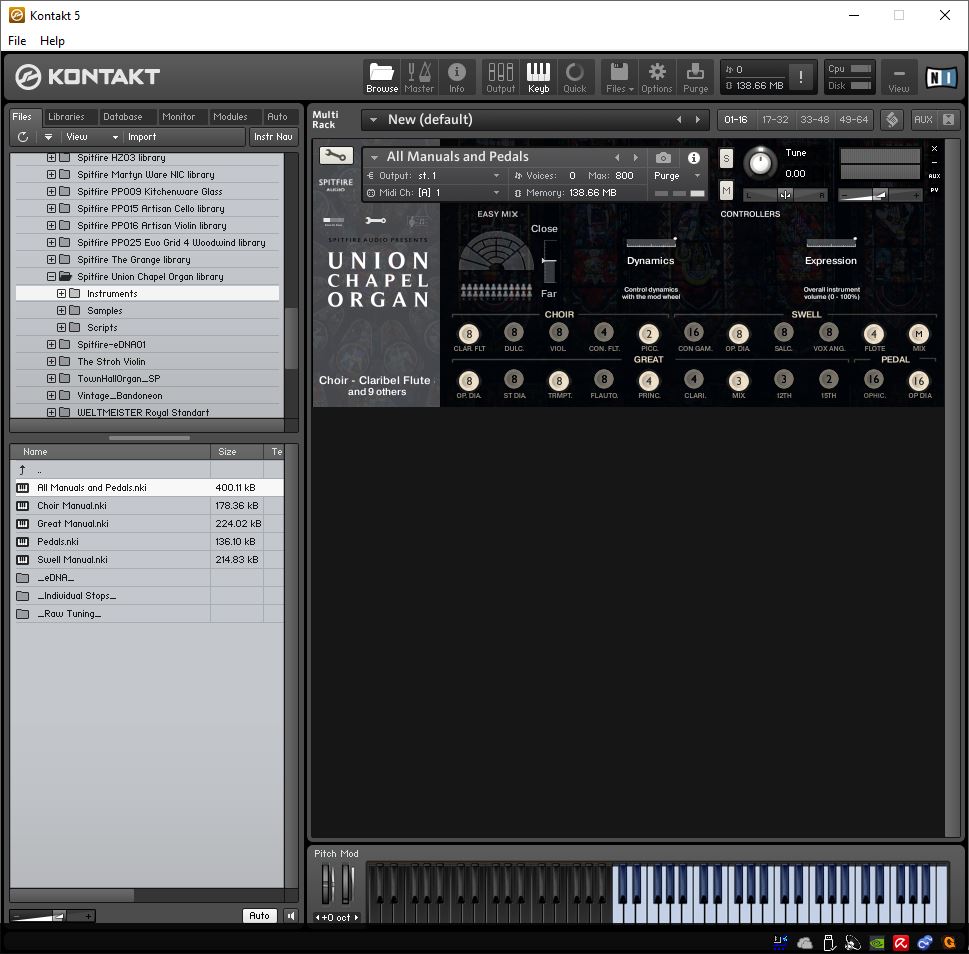The height and width of the screenshot is (954, 969).
Task: Switch to the Modules tab
Action: tap(230, 117)
